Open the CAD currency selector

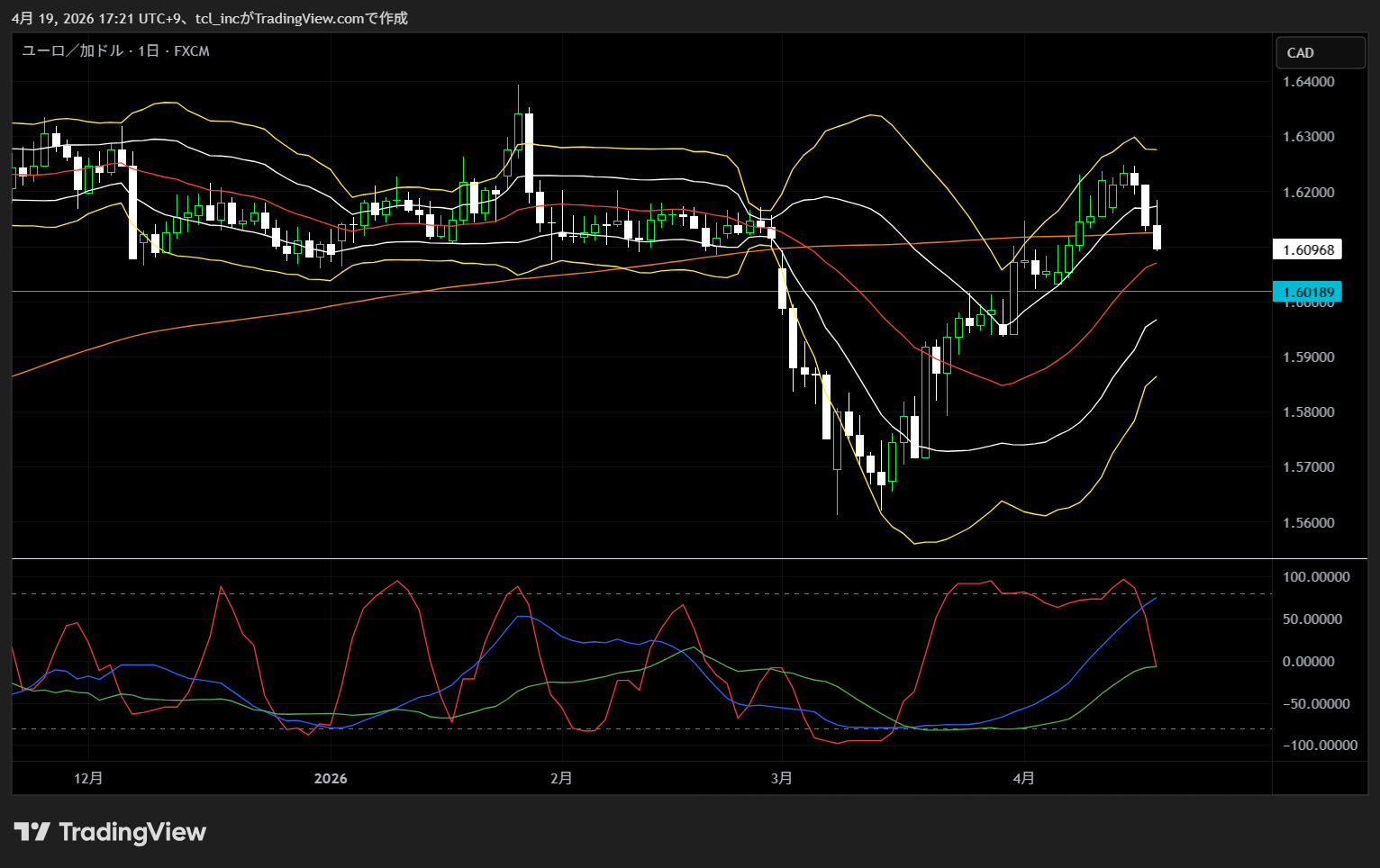point(1320,53)
